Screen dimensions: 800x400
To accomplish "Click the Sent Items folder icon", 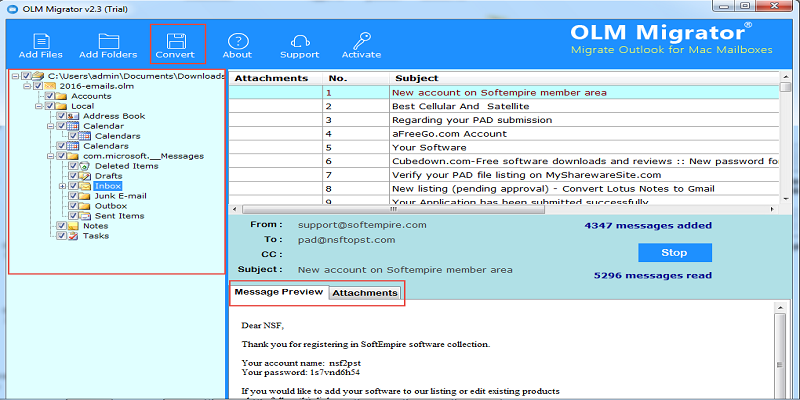I will point(86,216).
